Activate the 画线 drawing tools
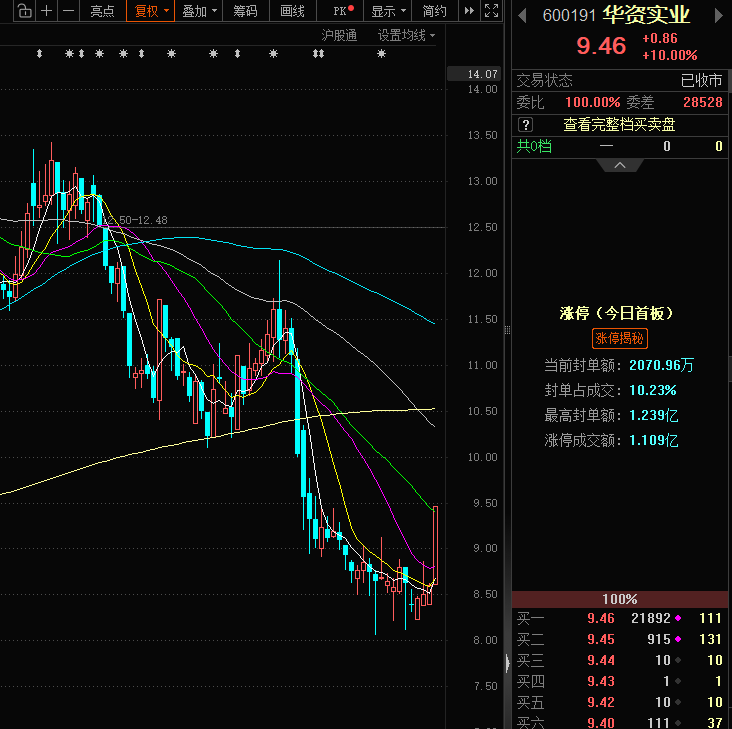732x729 pixels. [x=292, y=10]
